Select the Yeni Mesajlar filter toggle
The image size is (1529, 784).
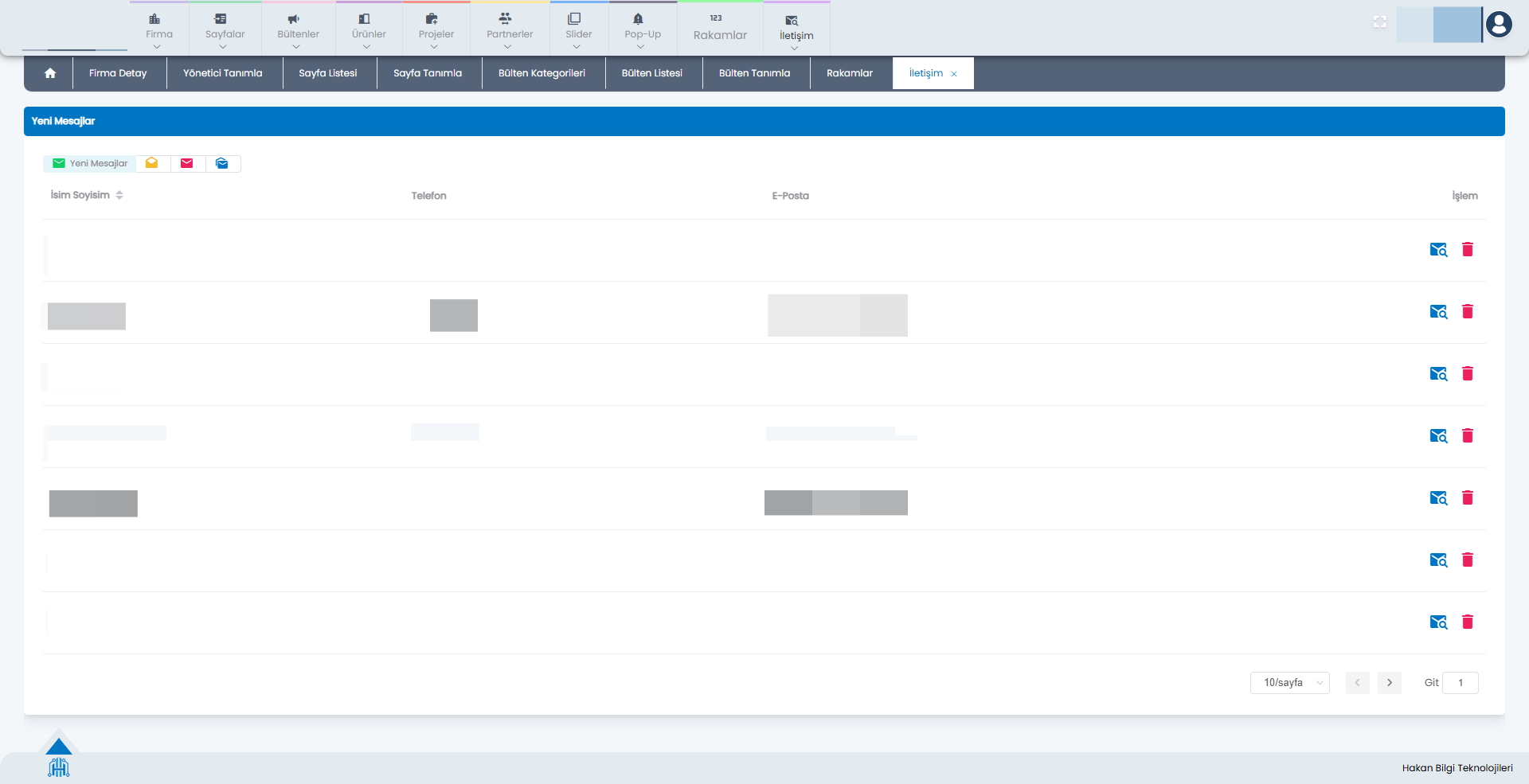[90, 163]
